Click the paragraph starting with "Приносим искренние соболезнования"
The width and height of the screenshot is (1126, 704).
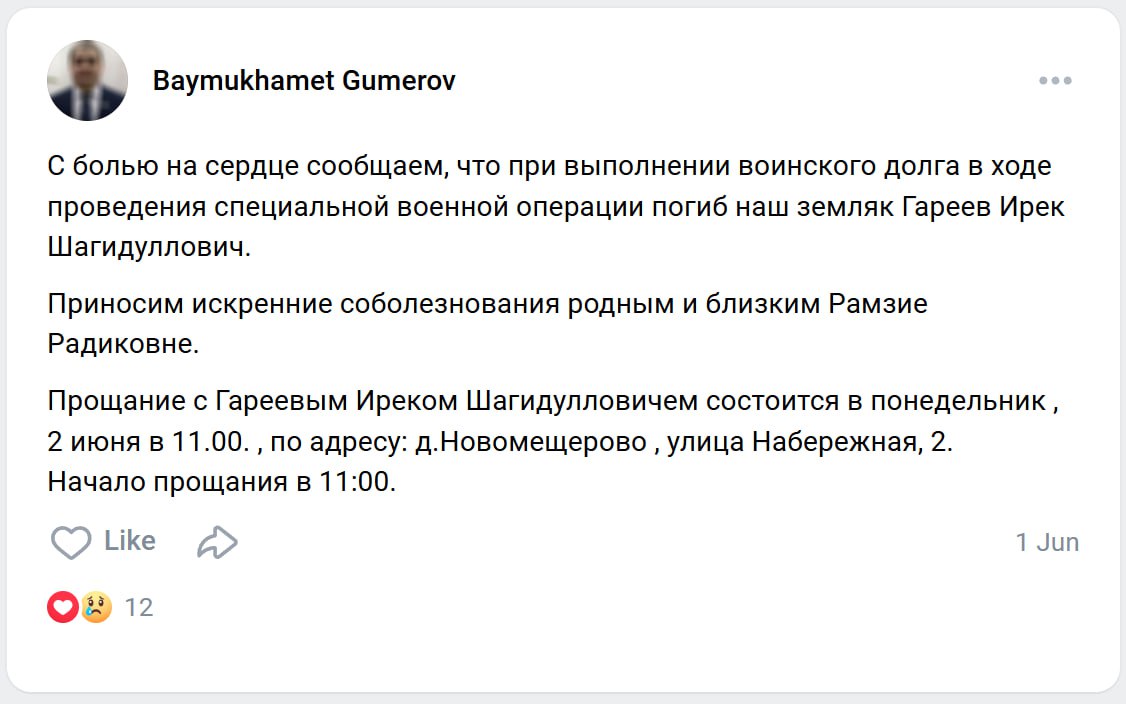[487, 304]
